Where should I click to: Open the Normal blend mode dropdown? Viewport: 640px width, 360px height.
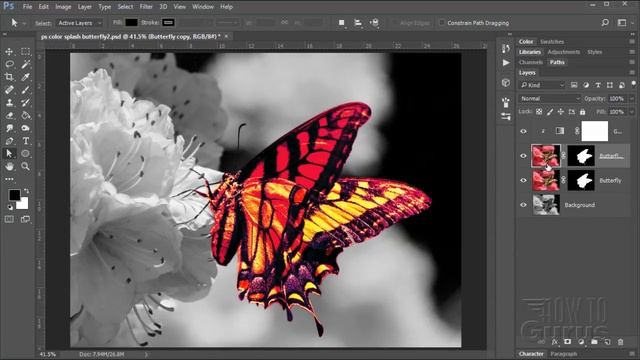tap(549, 99)
